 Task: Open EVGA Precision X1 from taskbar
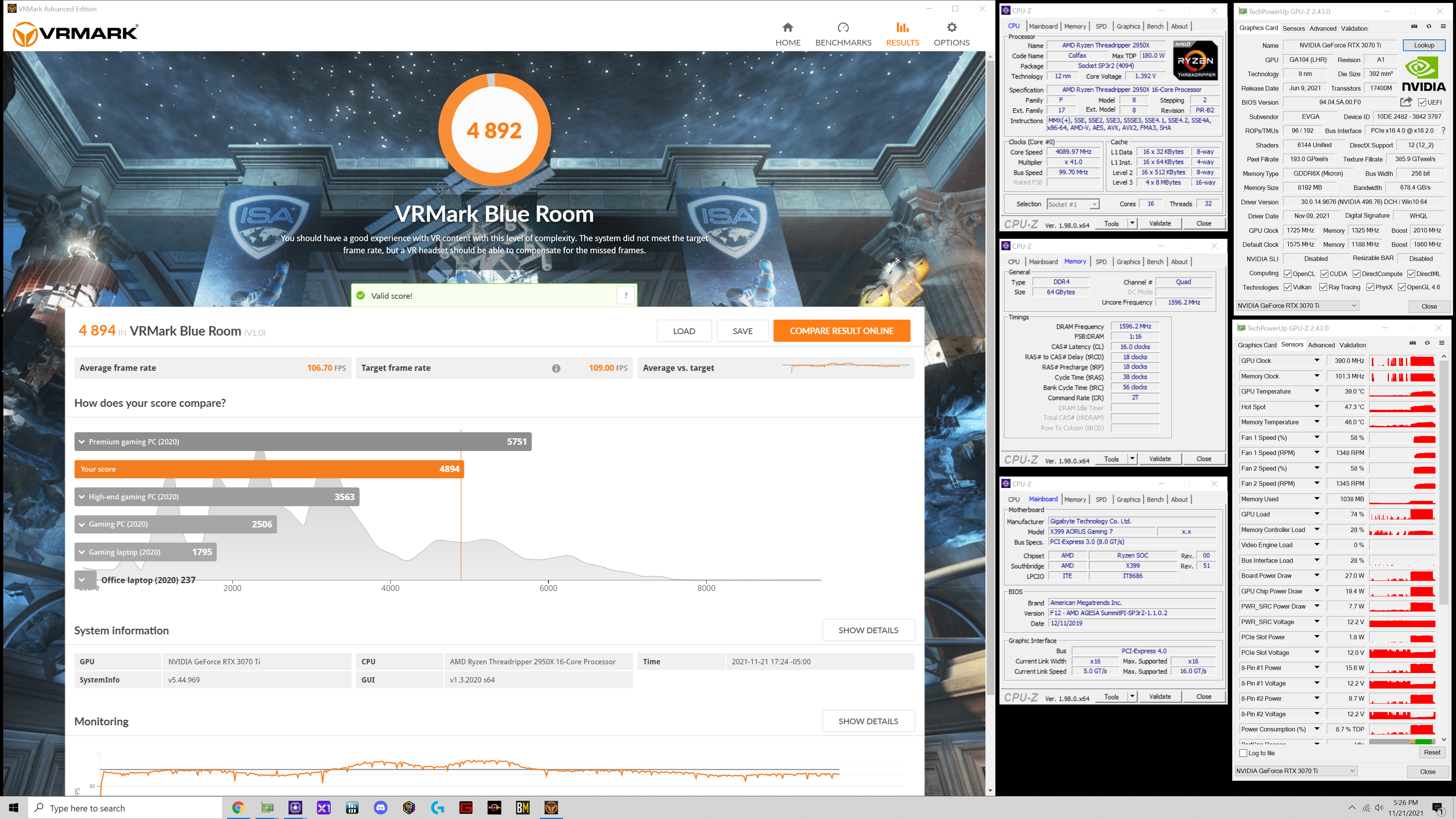point(324,808)
